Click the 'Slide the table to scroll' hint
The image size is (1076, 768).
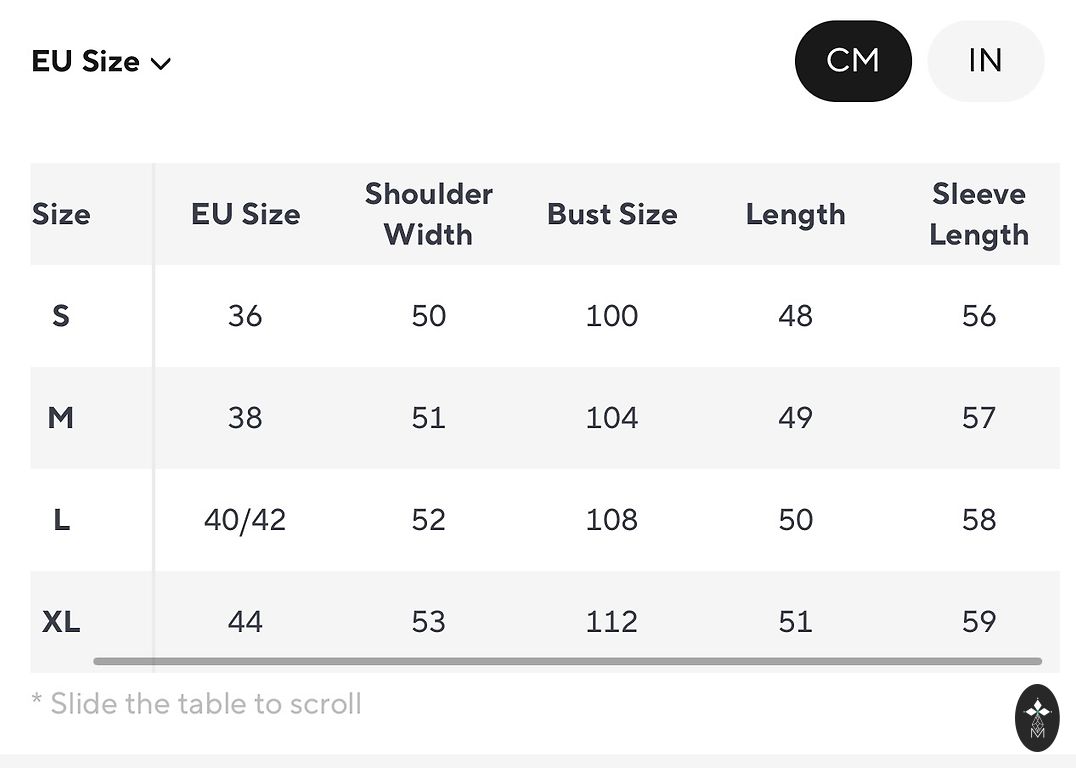click(x=196, y=704)
